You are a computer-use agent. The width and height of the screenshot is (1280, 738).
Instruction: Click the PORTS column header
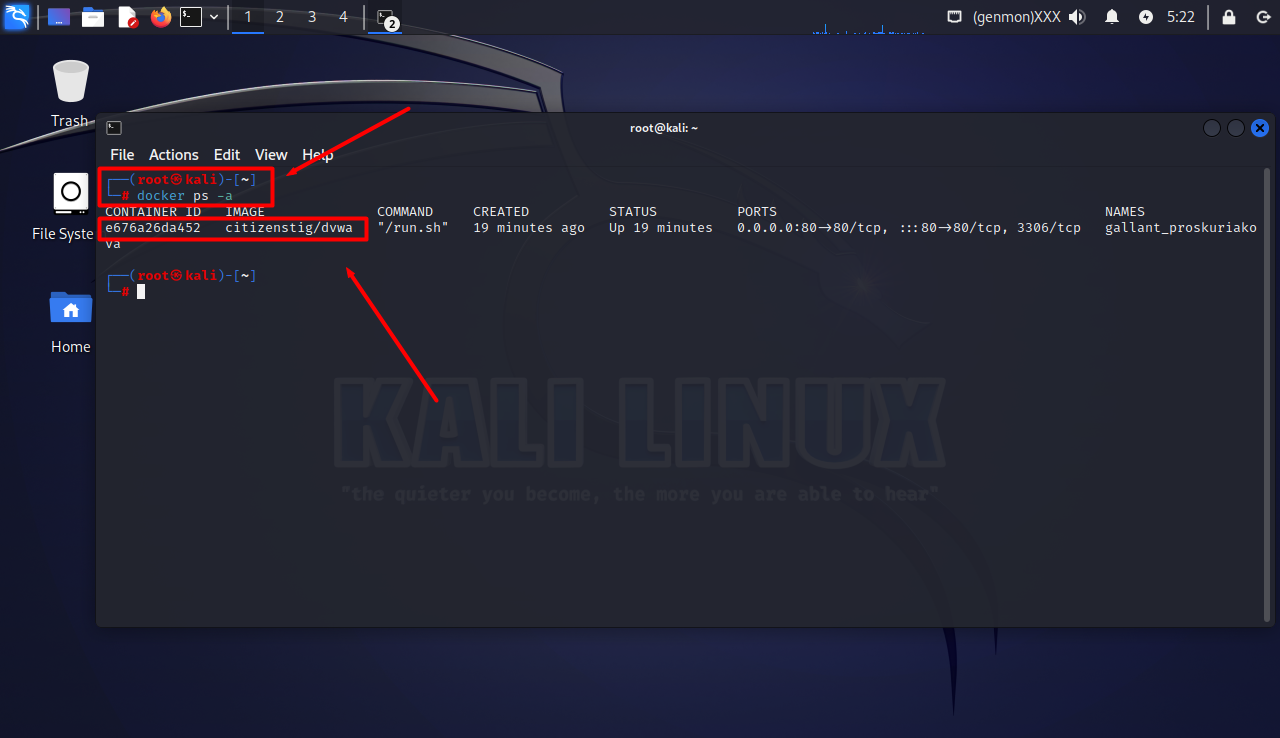point(757,212)
